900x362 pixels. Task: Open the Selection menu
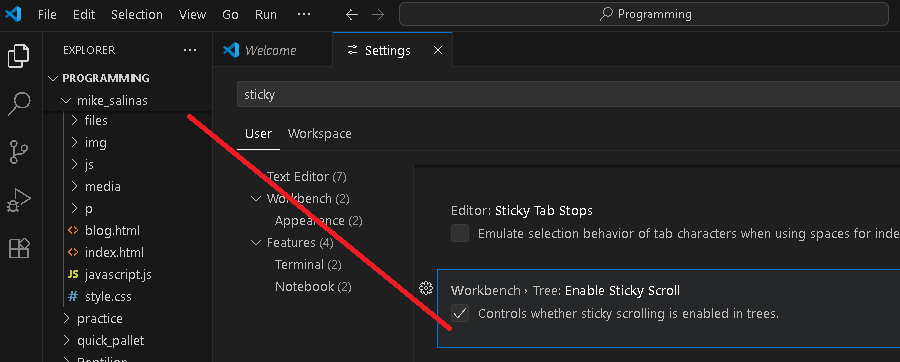[x=137, y=15]
